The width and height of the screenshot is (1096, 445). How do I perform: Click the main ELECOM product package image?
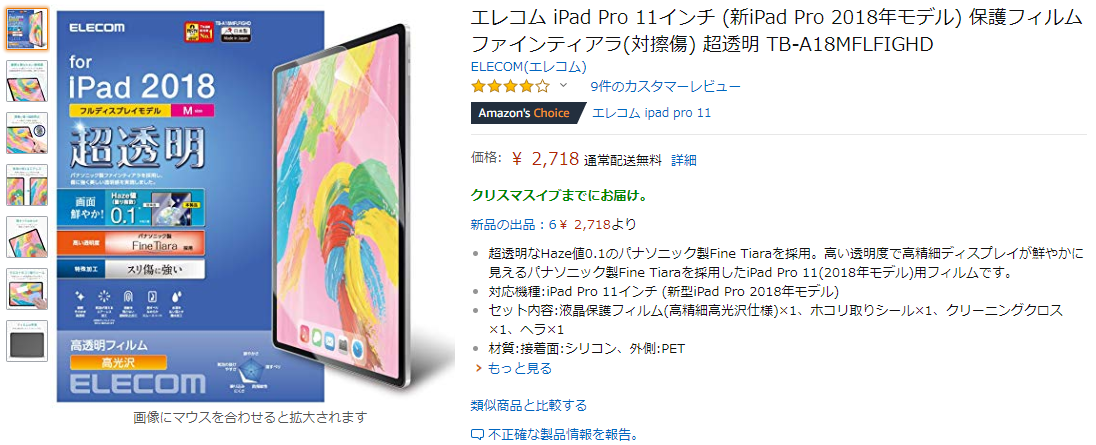(255, 206)
